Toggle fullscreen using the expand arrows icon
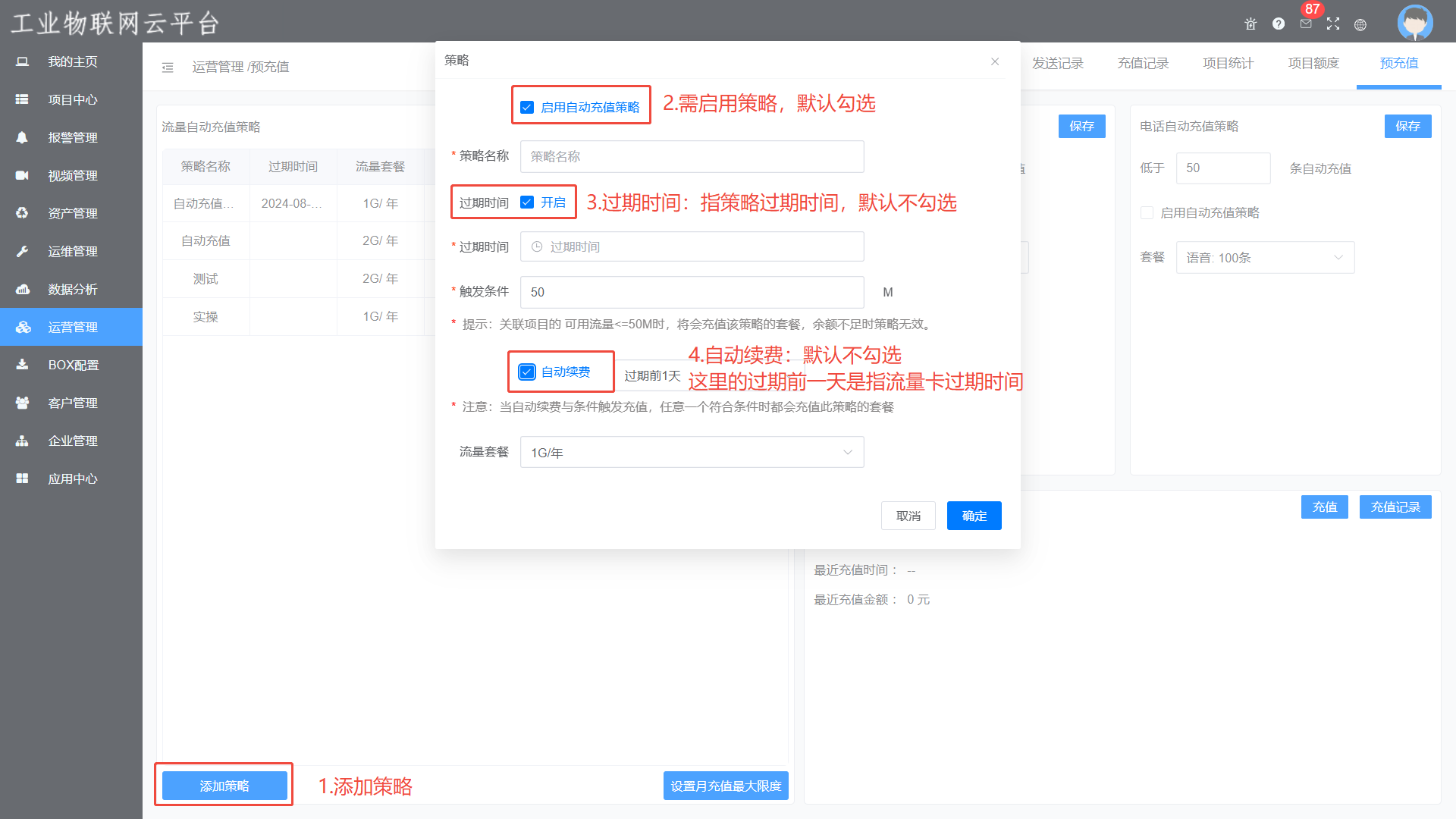Image resolution: width=1456 pixels, height=819 pixels. click(x=1333, y=24)
